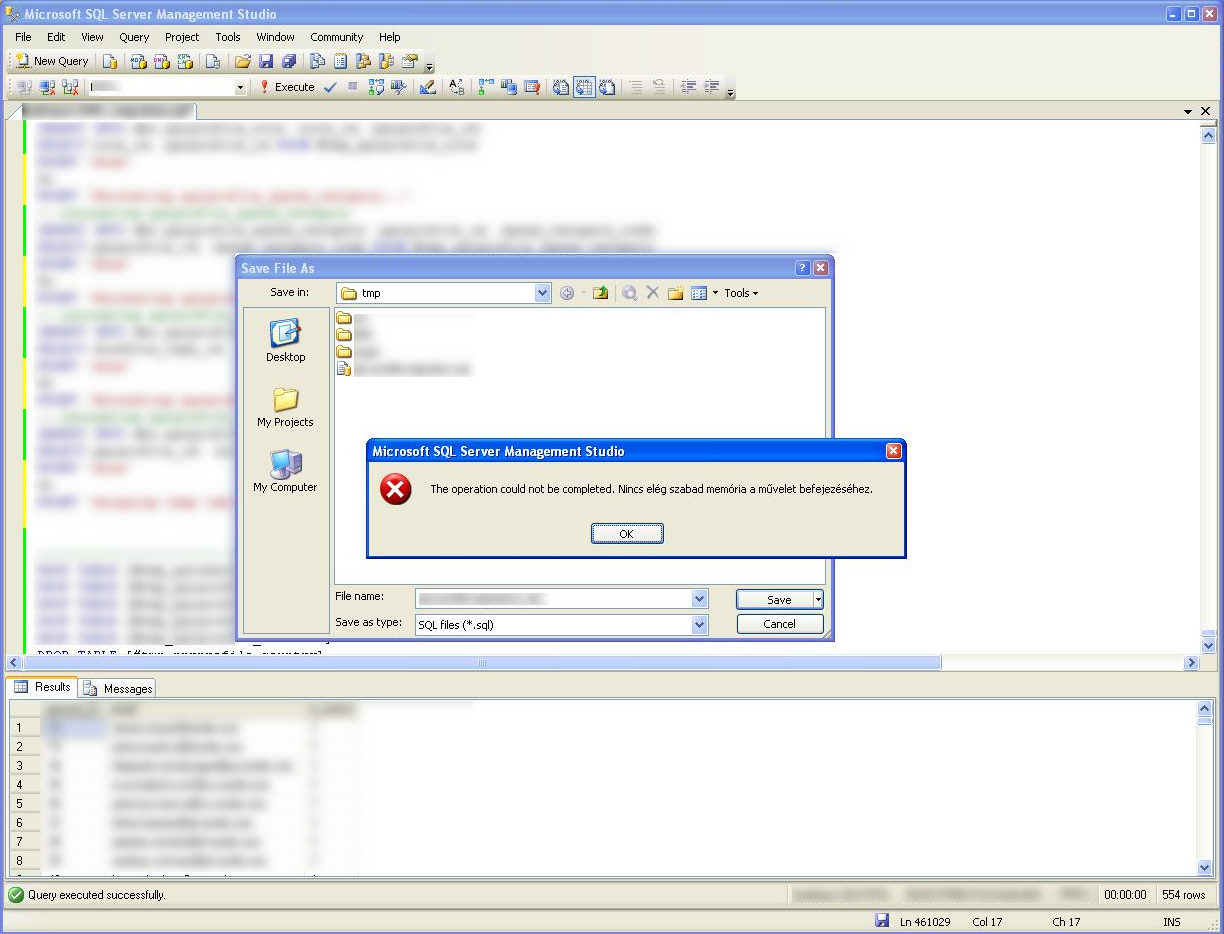Image resolution: width=1224 pixels, height=934 pixels.
Task: Click the '554 rows' status bar entry
Action: click(x=1184, y=895)
